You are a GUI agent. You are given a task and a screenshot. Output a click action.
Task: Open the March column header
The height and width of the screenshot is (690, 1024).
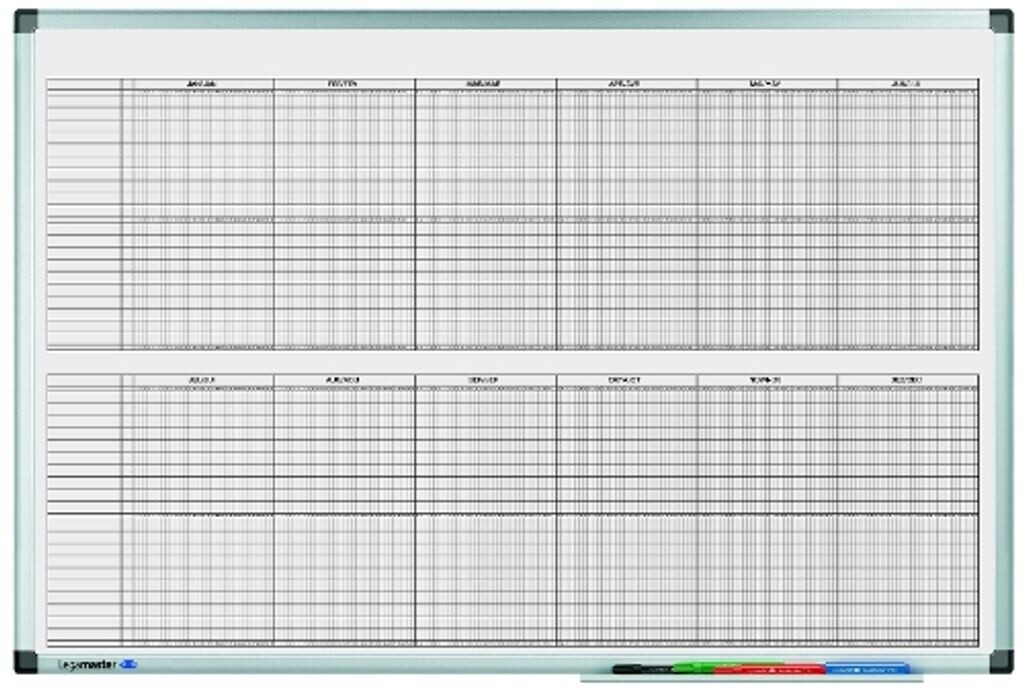[485, 84]
